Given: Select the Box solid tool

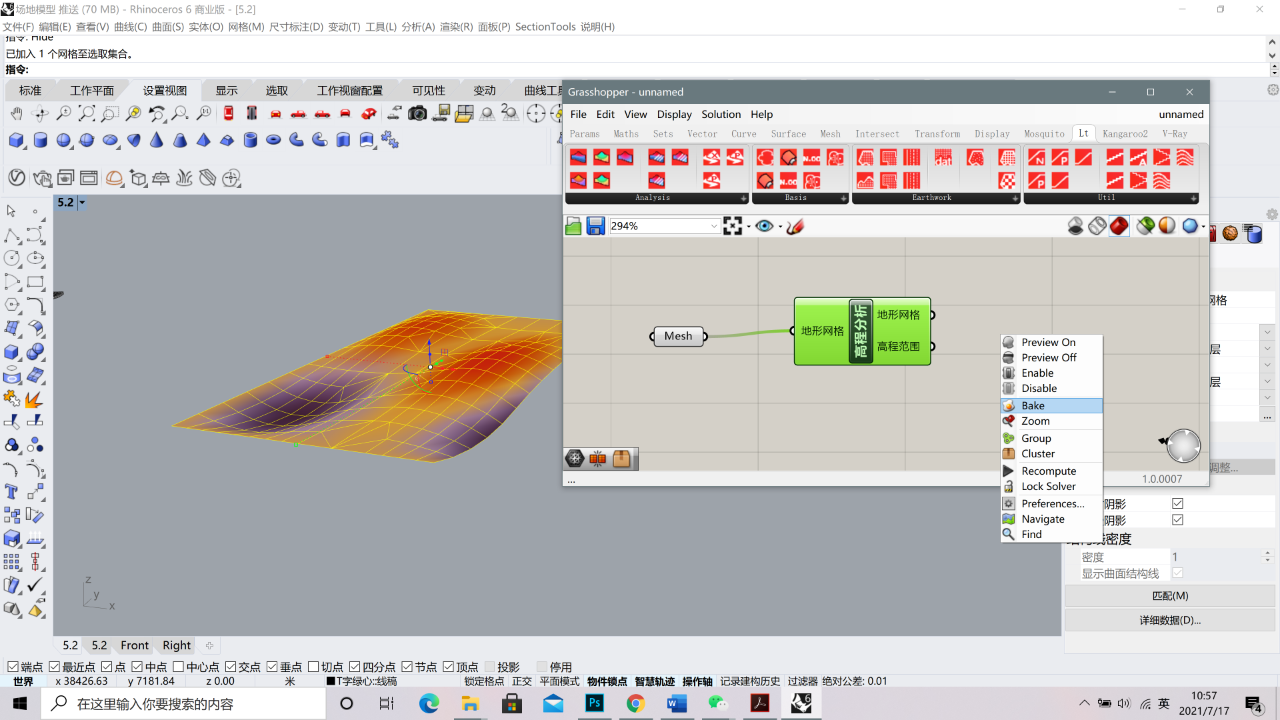Looking at the screenshot, I should pyautogui.click(x=17, y=140).
